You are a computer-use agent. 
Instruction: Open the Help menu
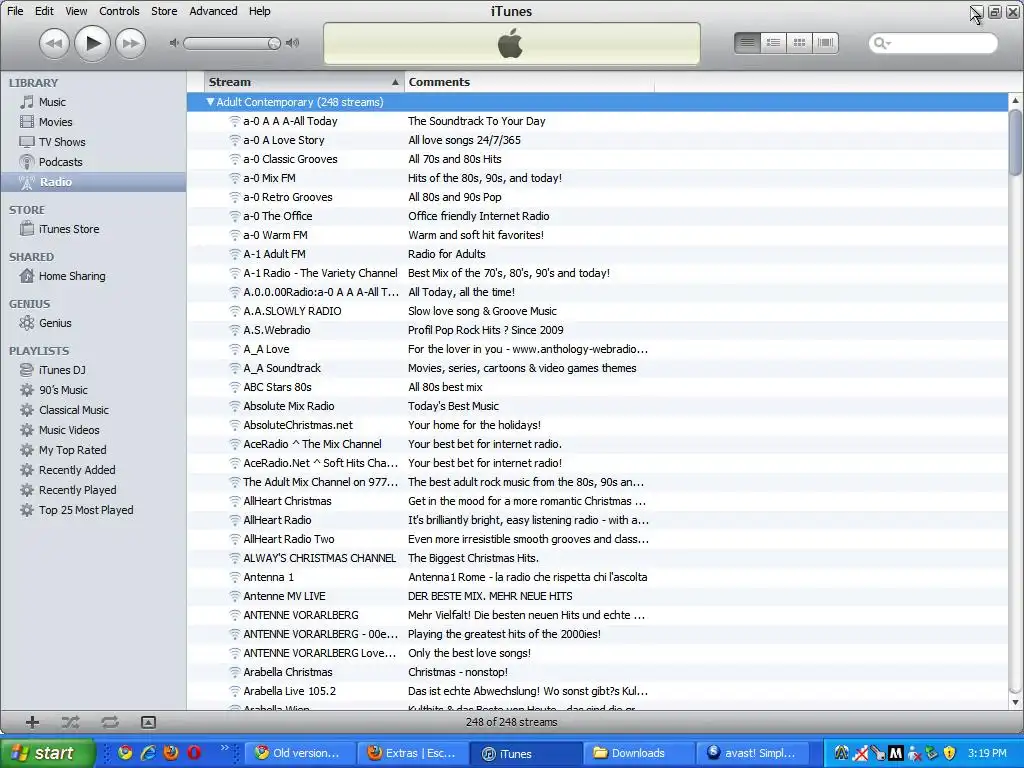pos(259,11)
